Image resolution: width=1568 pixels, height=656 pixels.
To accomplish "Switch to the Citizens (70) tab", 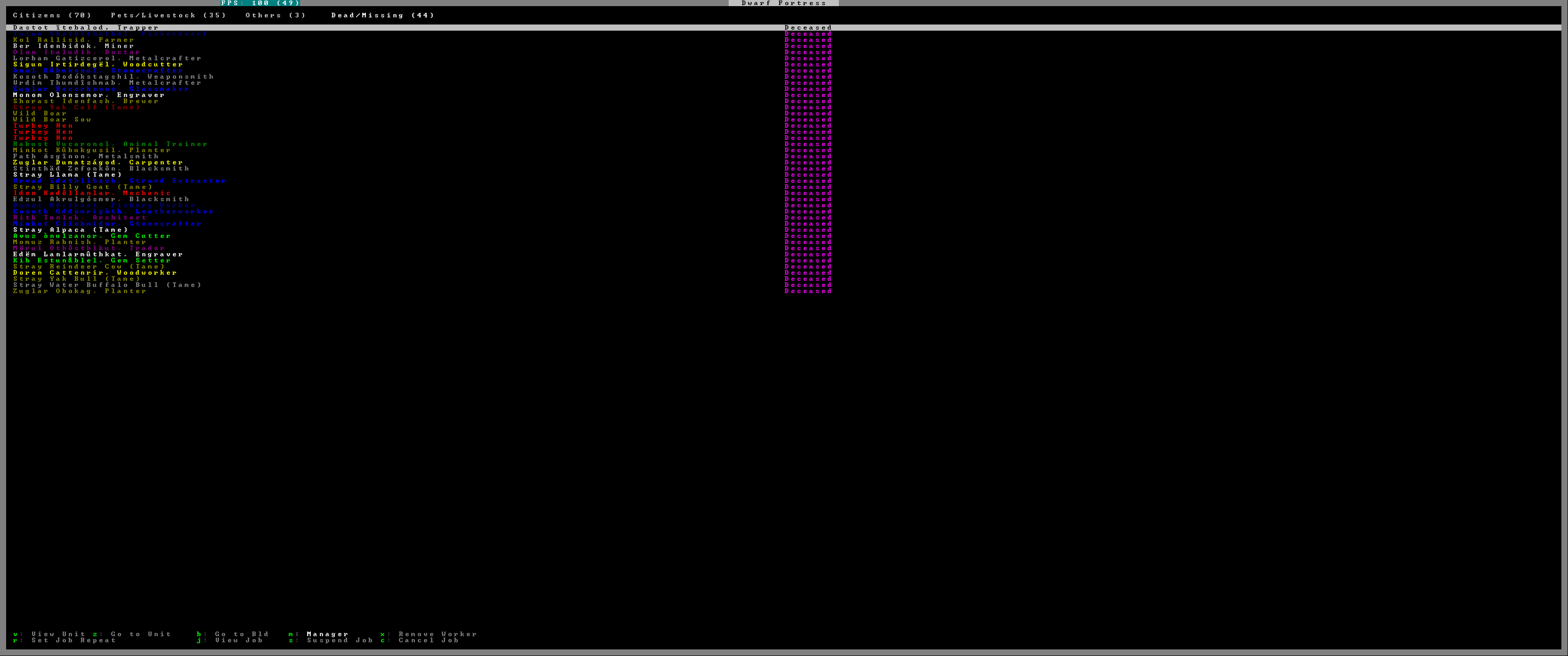I will coord(52,15).
